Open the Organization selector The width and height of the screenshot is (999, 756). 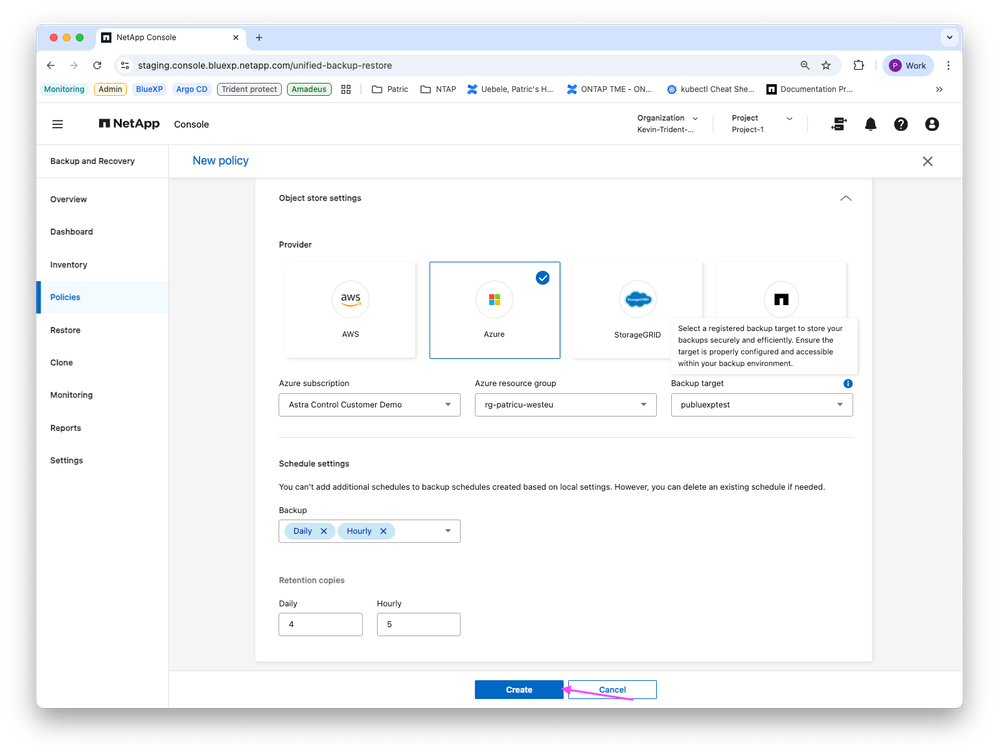[667, 124]
